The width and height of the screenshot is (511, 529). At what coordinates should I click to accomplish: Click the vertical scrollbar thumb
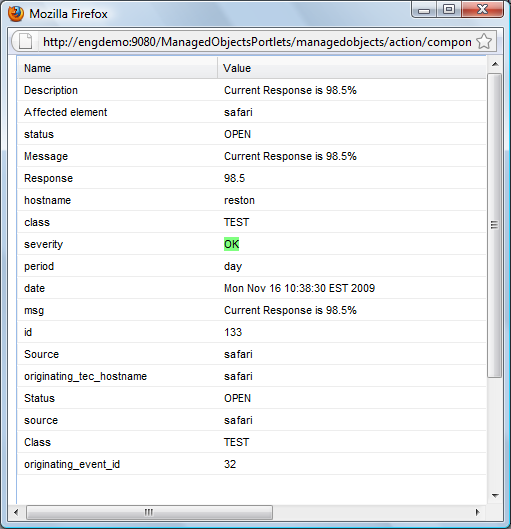(x=494, y=225)
